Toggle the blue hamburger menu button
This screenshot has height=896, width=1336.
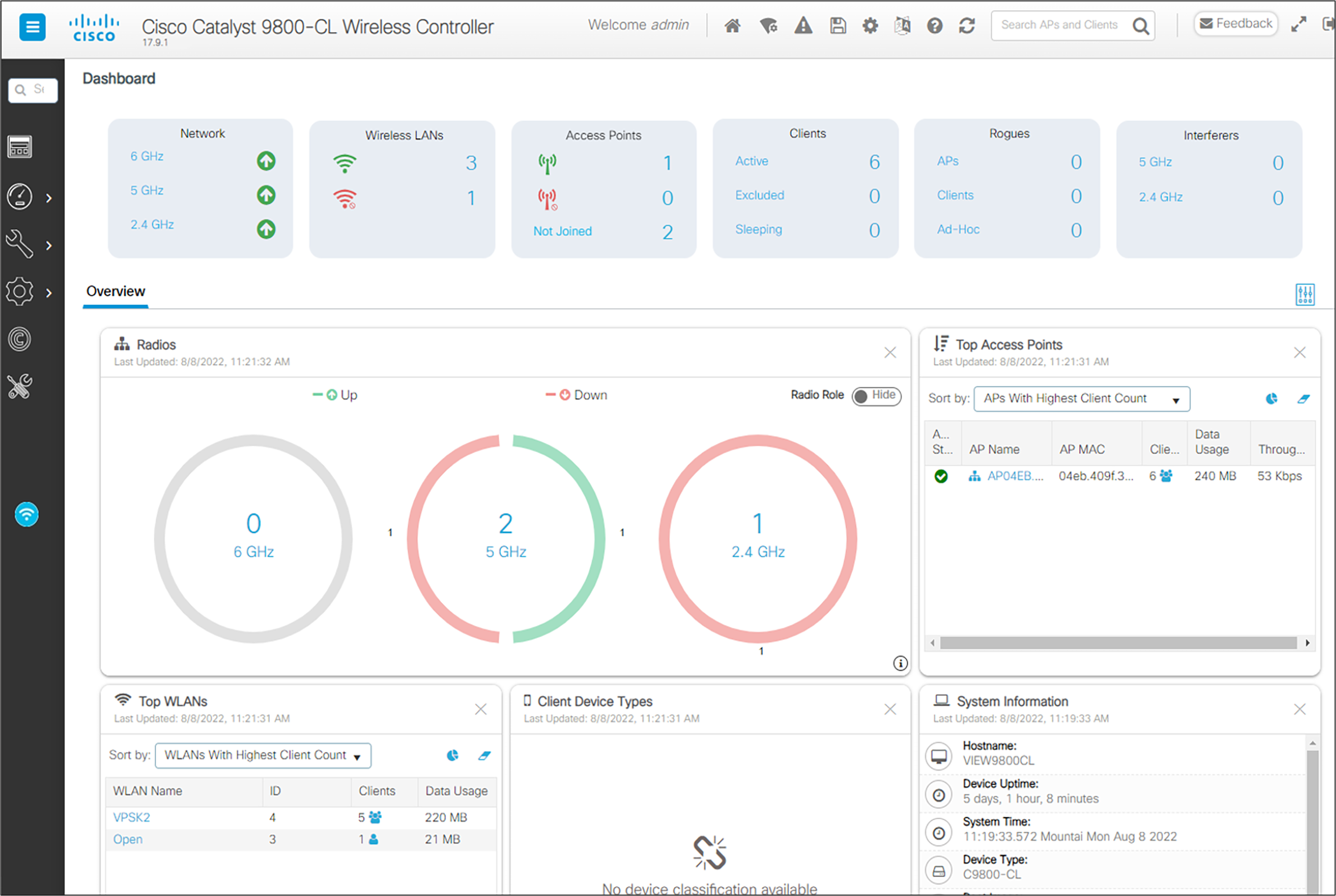point(33,27)
